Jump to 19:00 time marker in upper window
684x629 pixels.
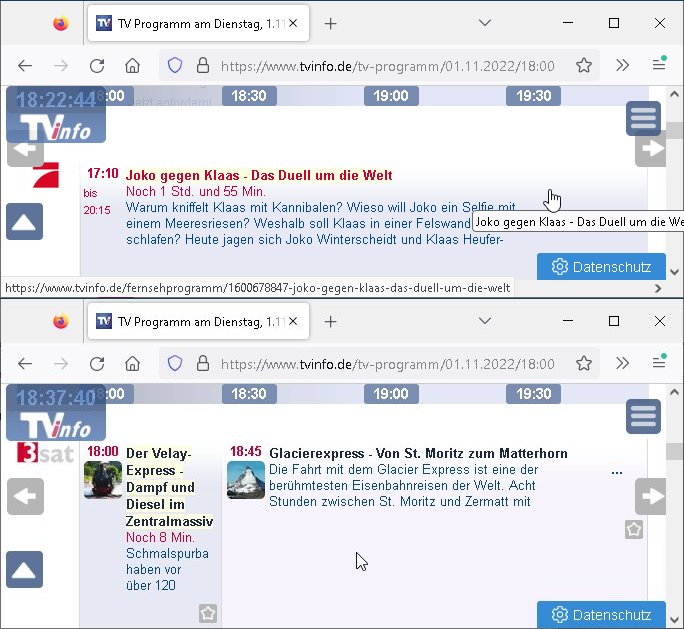click(391, 96)
